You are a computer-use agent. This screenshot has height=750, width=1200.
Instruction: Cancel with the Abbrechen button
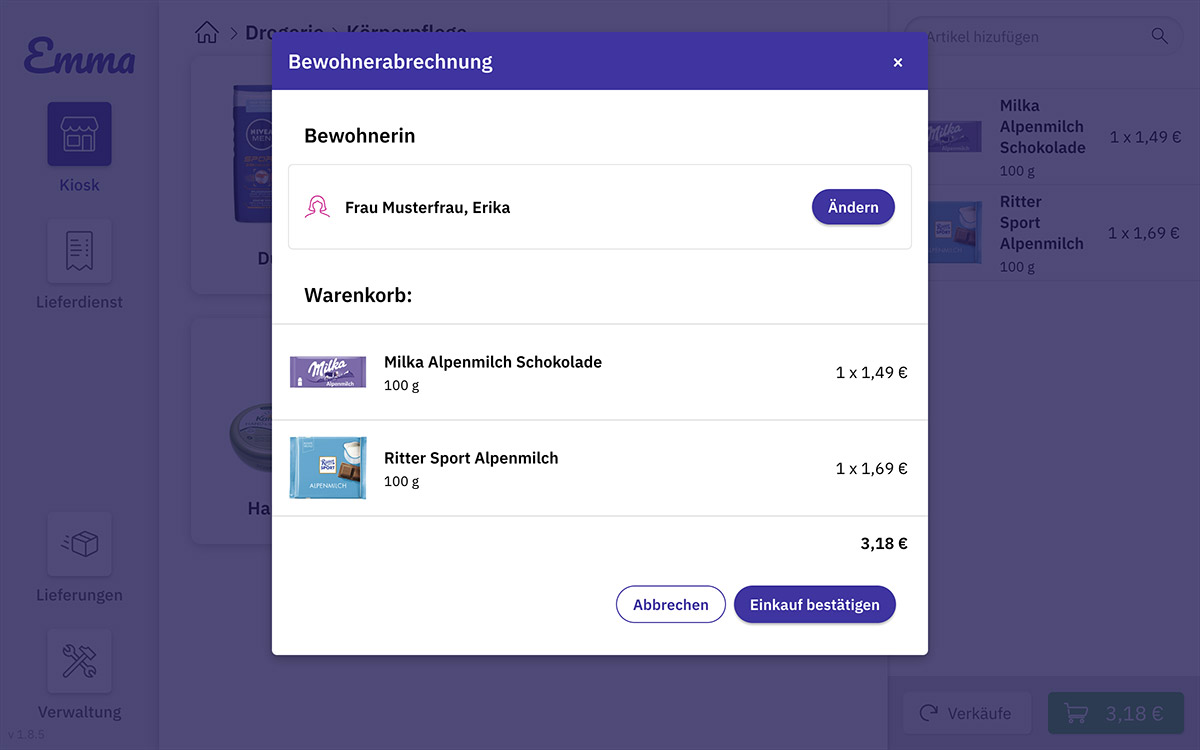tap(670, 604)
